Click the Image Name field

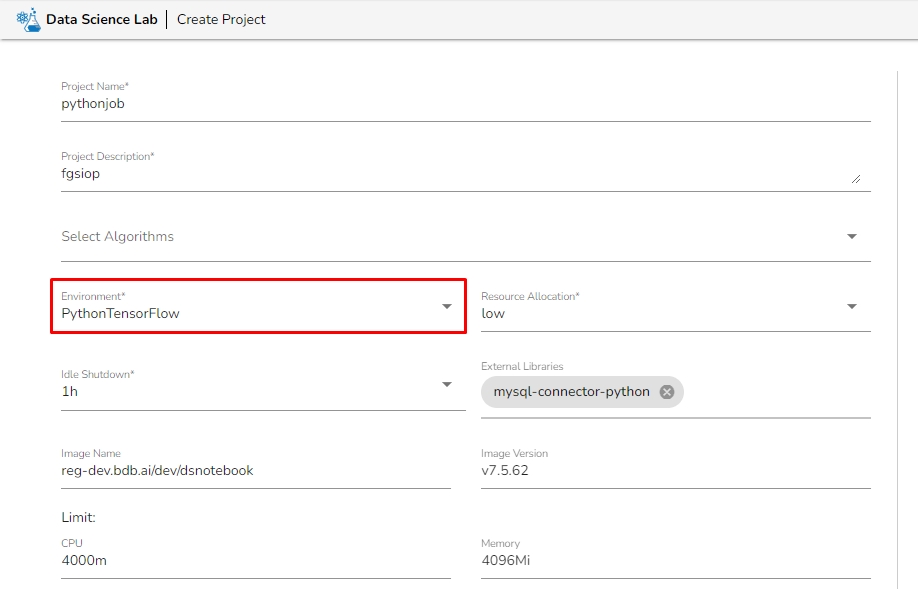coord(255,470)
